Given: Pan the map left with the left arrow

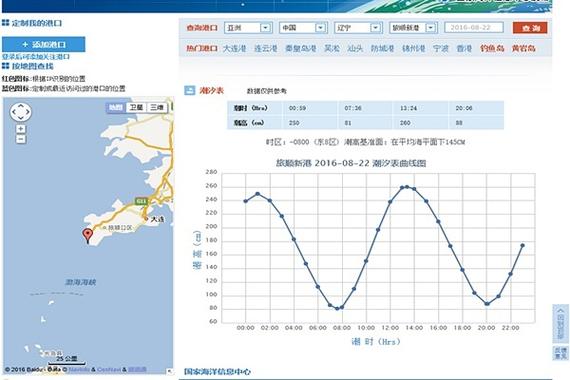Looking at the screenshot, I should click(13, 112).
